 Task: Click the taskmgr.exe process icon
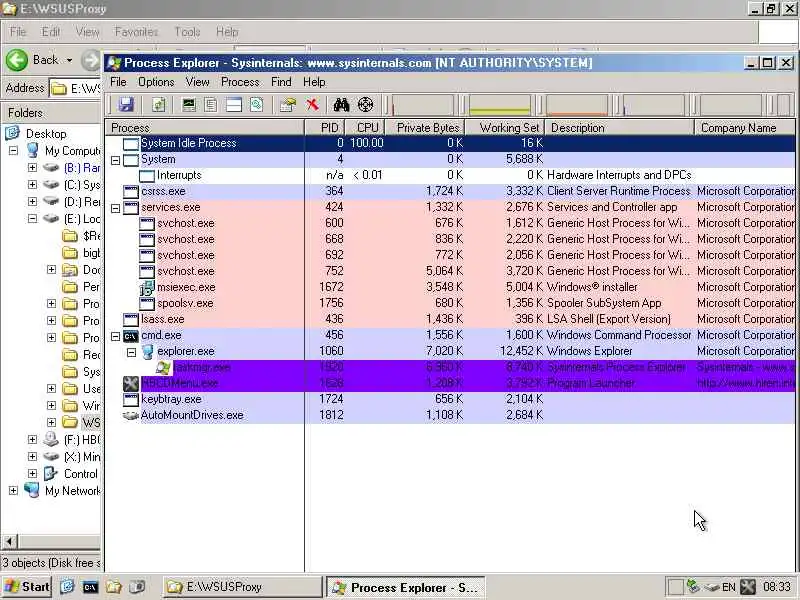(x=163, y=367)
